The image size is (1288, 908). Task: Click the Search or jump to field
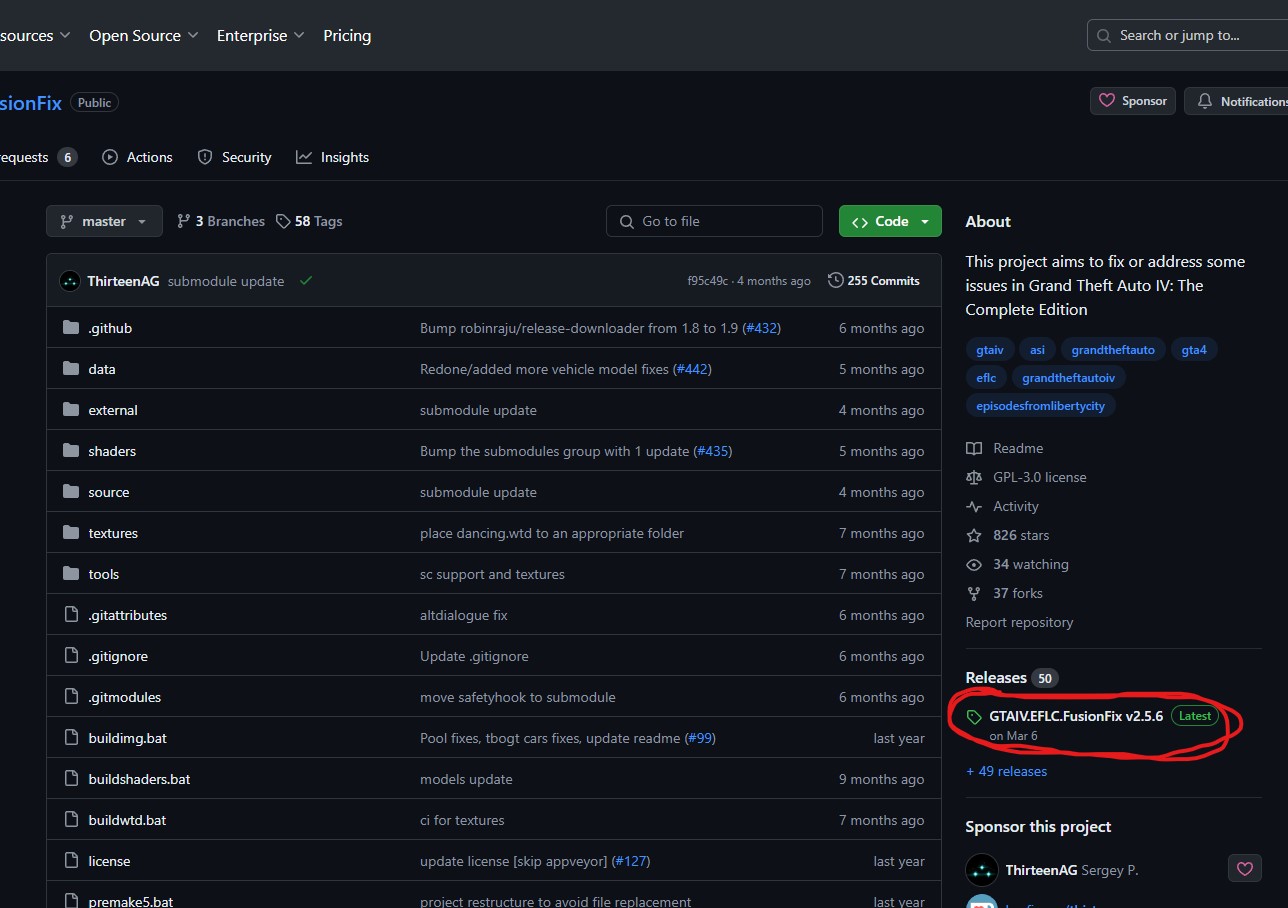[x=1187, y=35]
